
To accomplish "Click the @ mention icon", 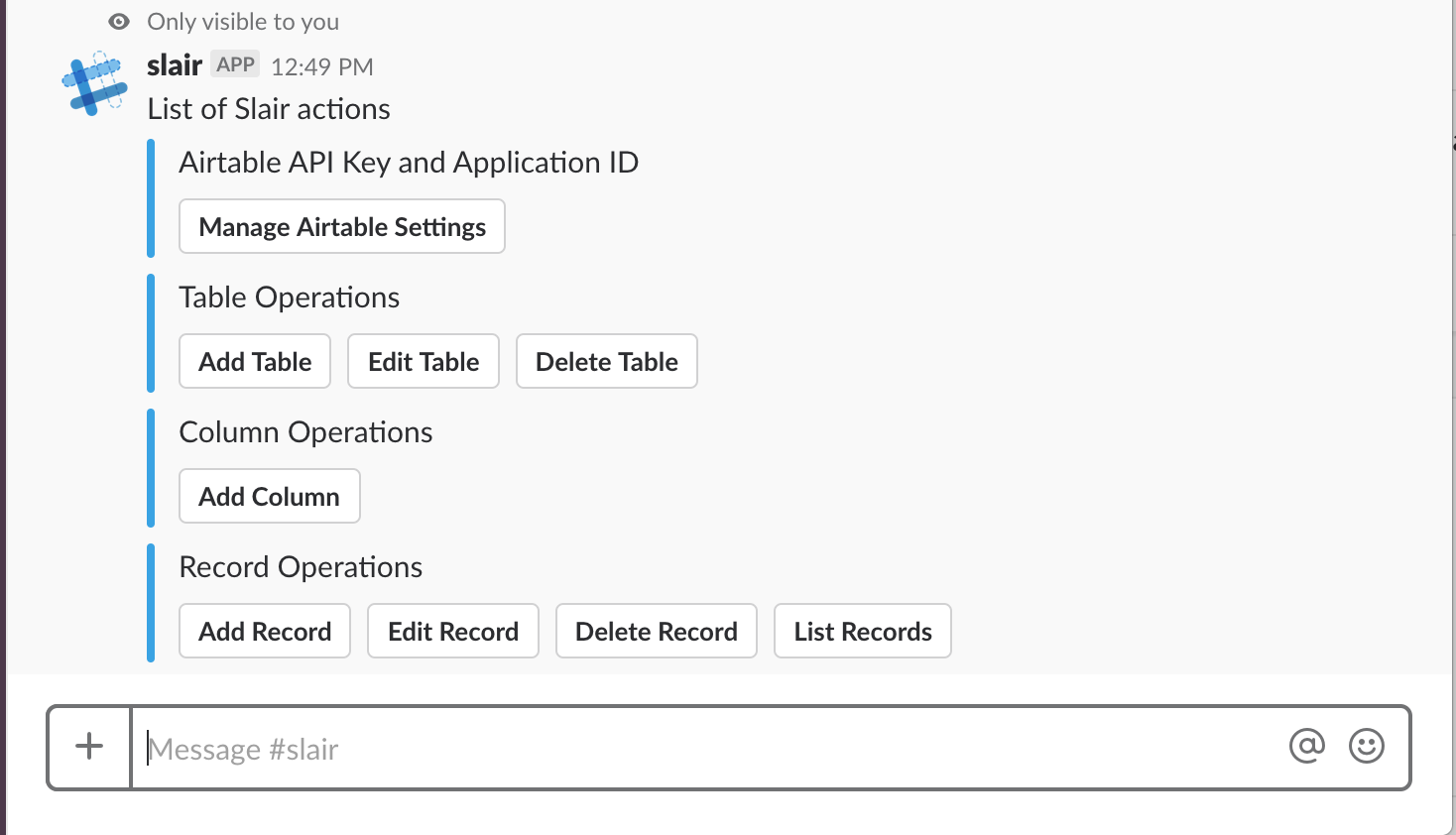I will pos(1307,746).
